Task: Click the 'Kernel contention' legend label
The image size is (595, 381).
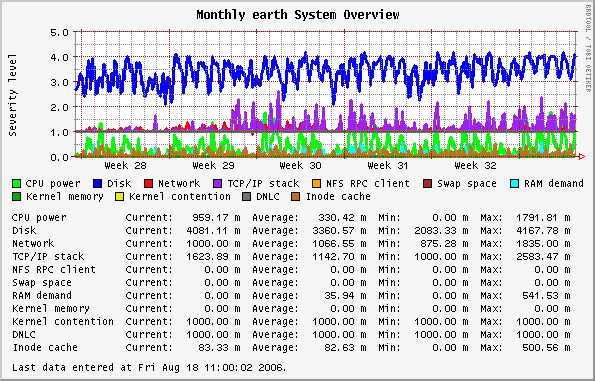Action: click(180, 197)
